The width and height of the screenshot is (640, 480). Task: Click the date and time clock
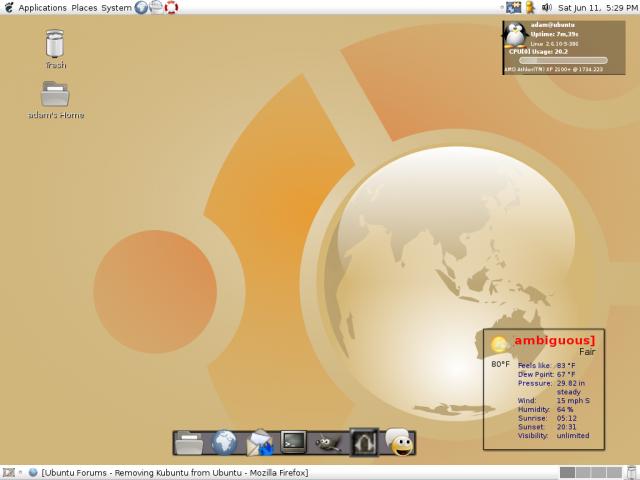click(x=596, y=8)
